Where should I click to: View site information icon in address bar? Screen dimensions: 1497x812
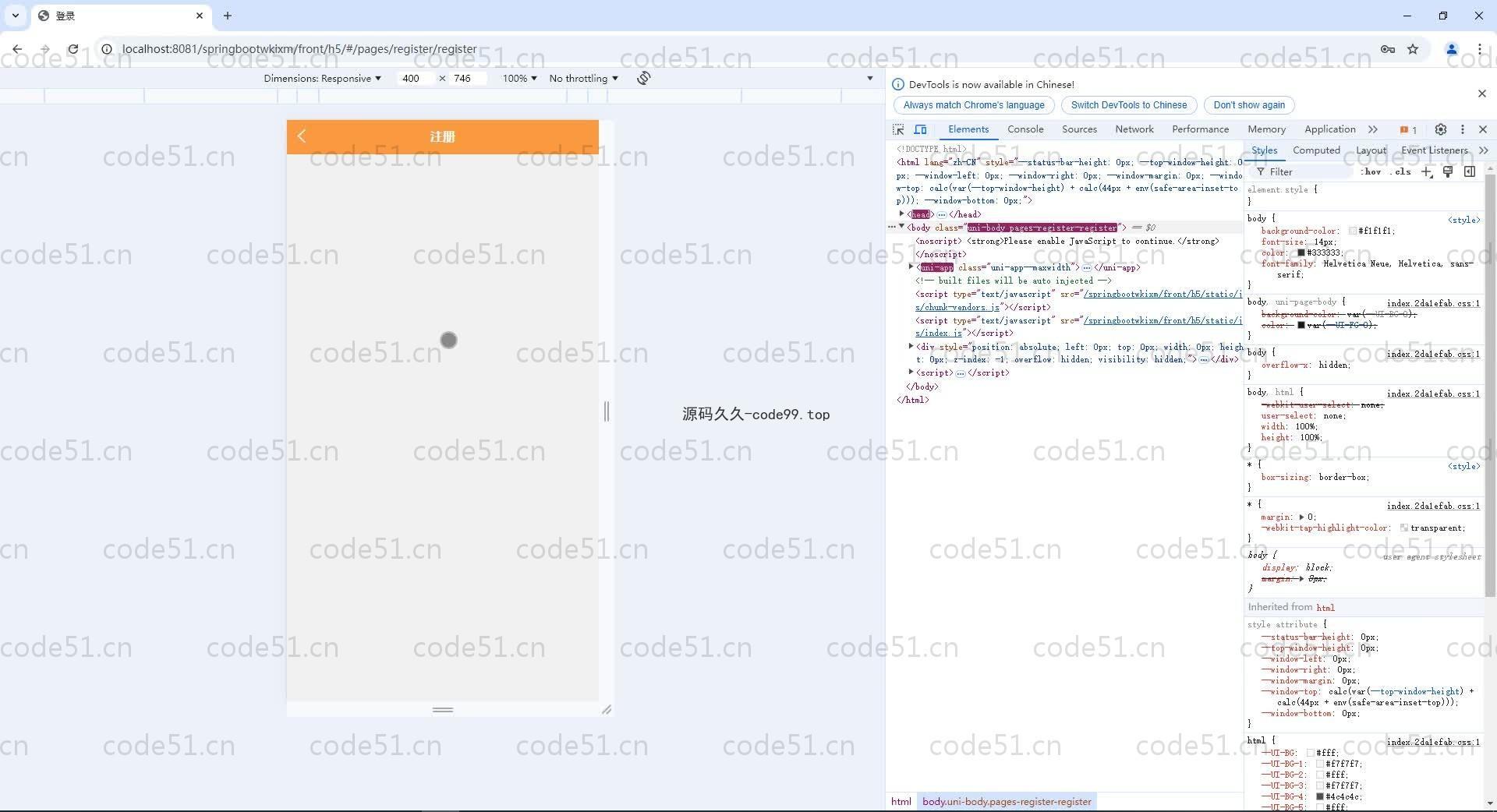coord(107,49)
